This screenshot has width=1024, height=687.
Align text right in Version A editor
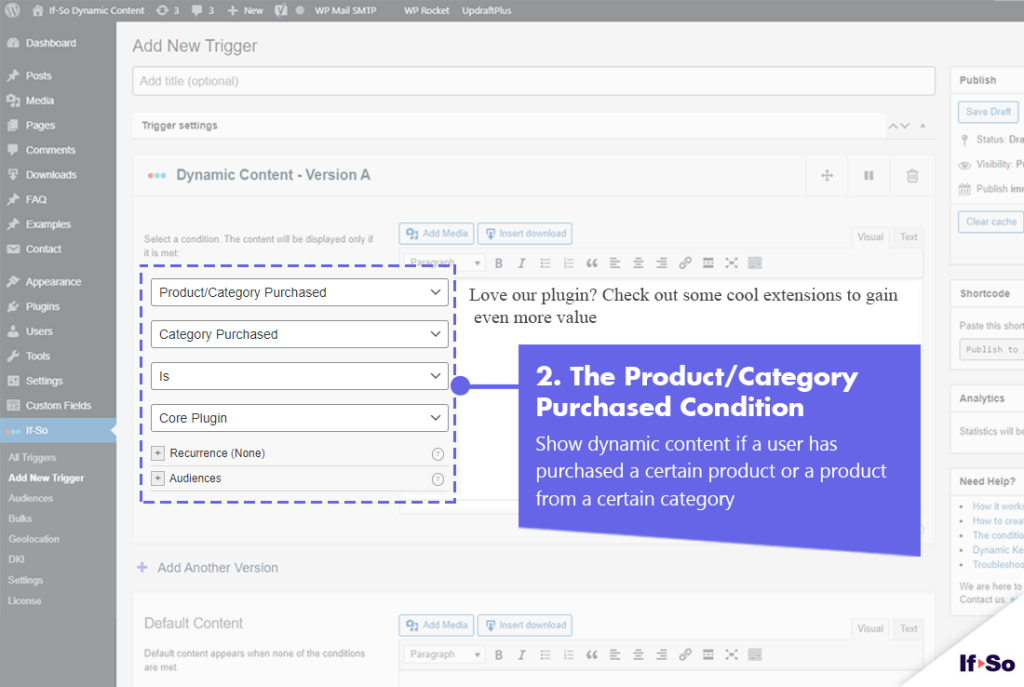(662, 263)
